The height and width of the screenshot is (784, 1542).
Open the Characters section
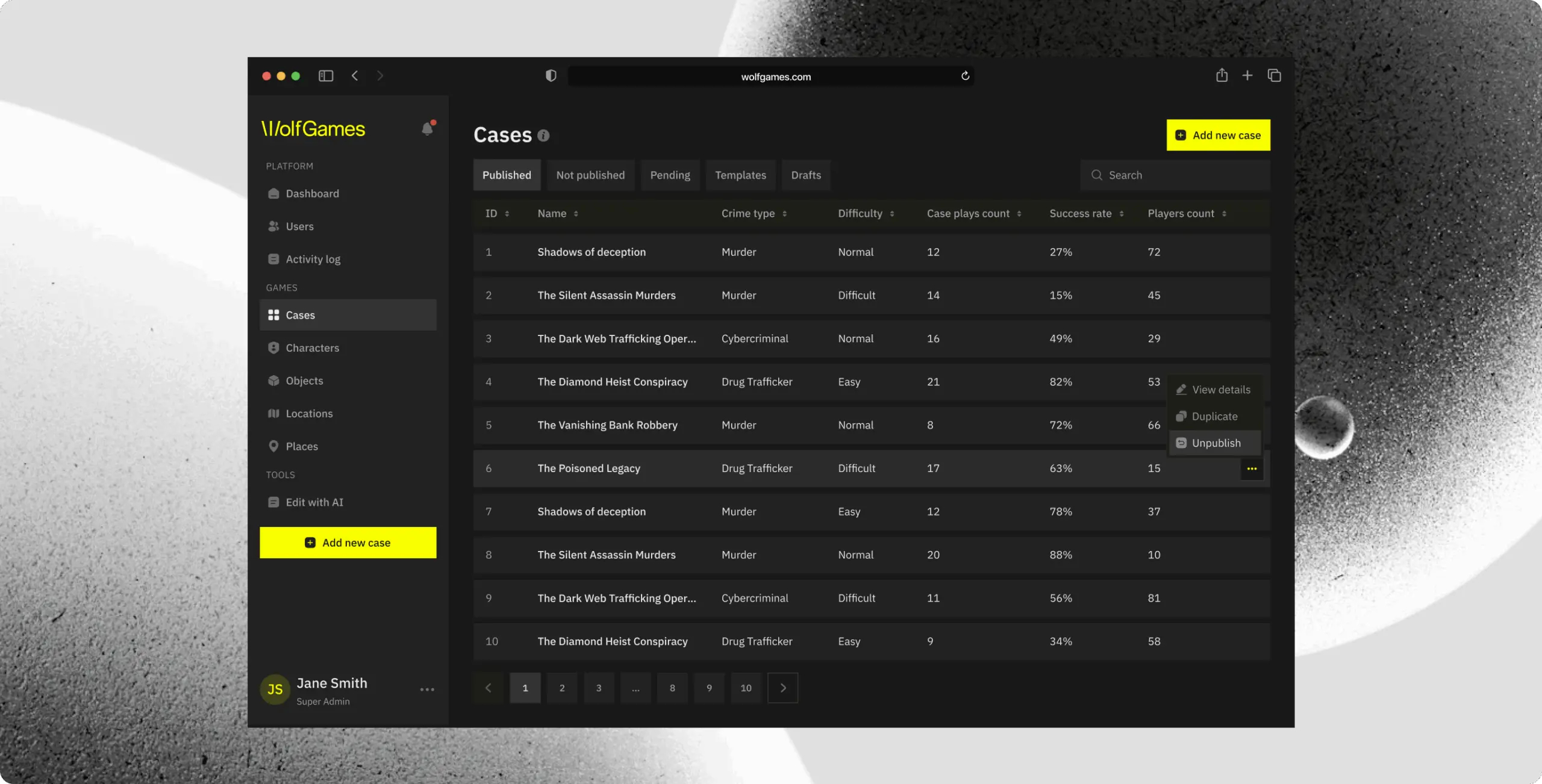(313, 347)
